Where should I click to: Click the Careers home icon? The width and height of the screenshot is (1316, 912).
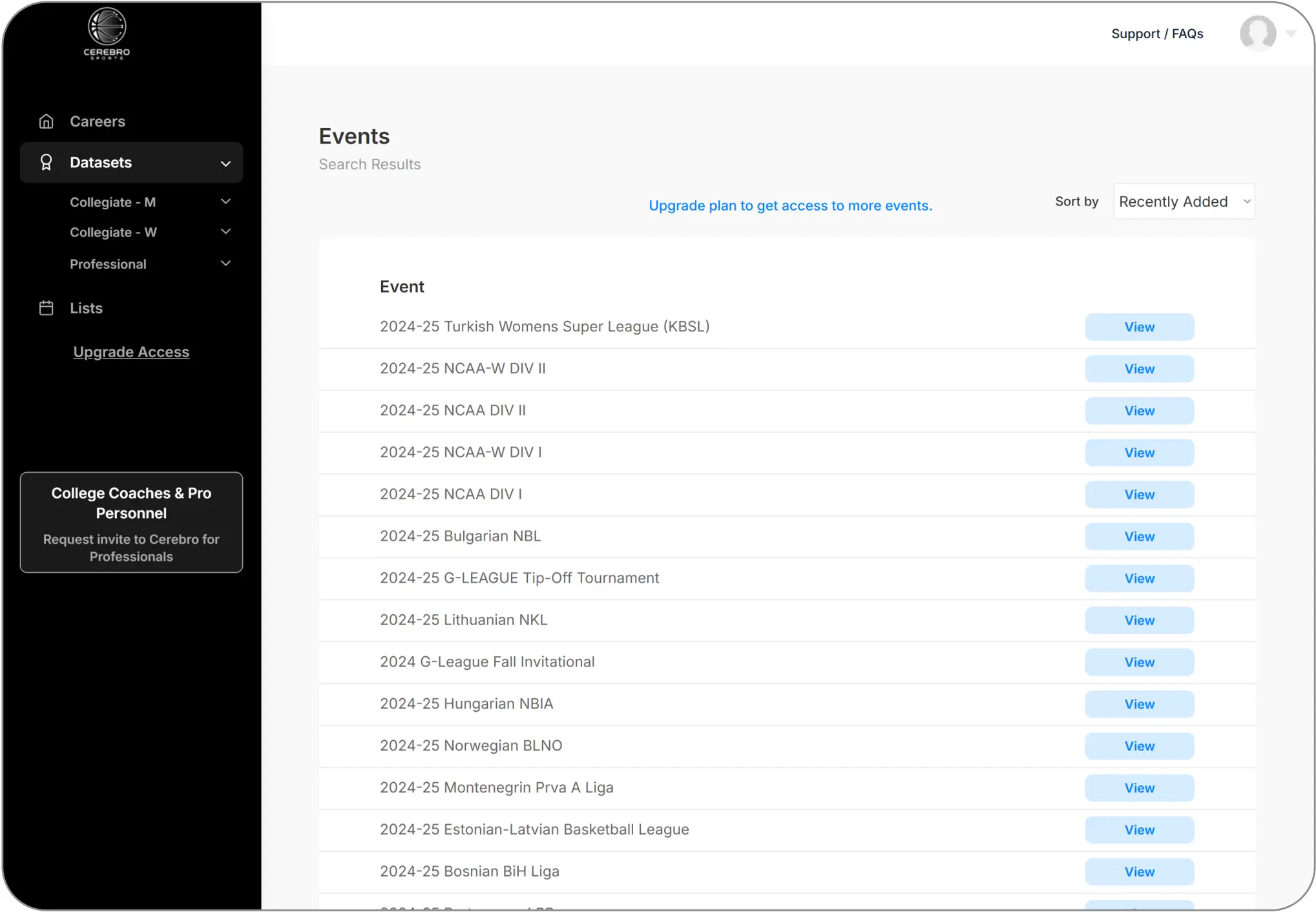(x=46, y=121)
